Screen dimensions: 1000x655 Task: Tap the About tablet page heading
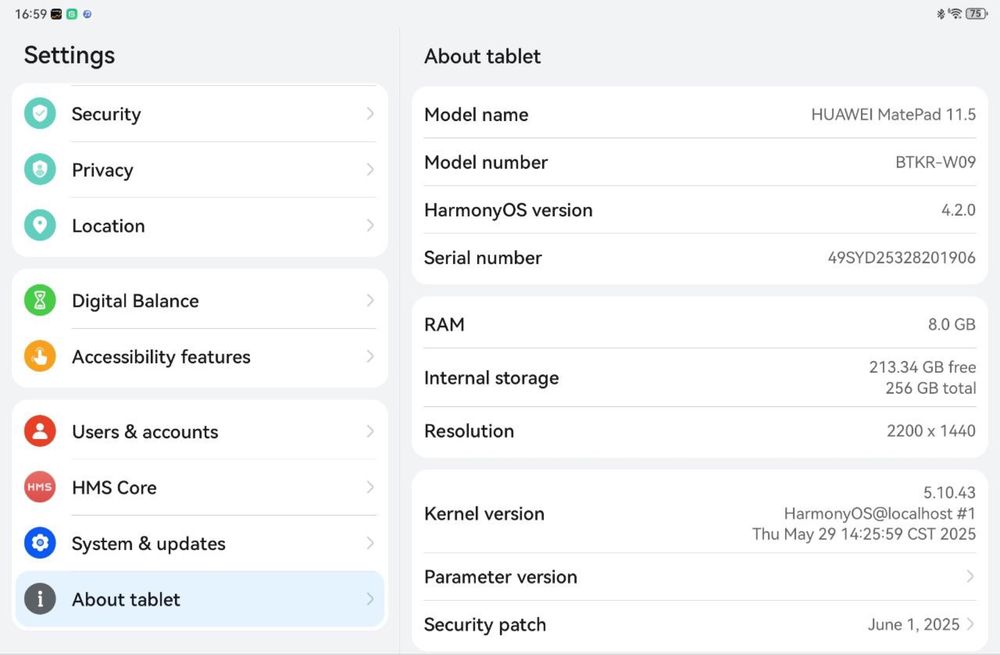click(x=482, y=57)
